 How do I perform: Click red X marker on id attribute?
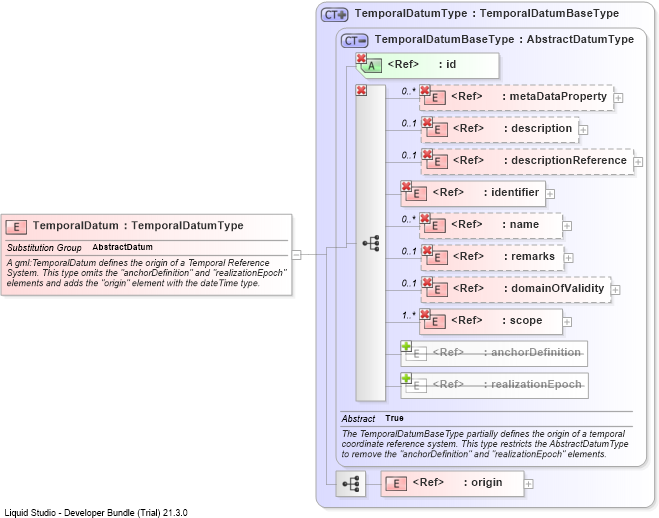[x=361, y=58]
